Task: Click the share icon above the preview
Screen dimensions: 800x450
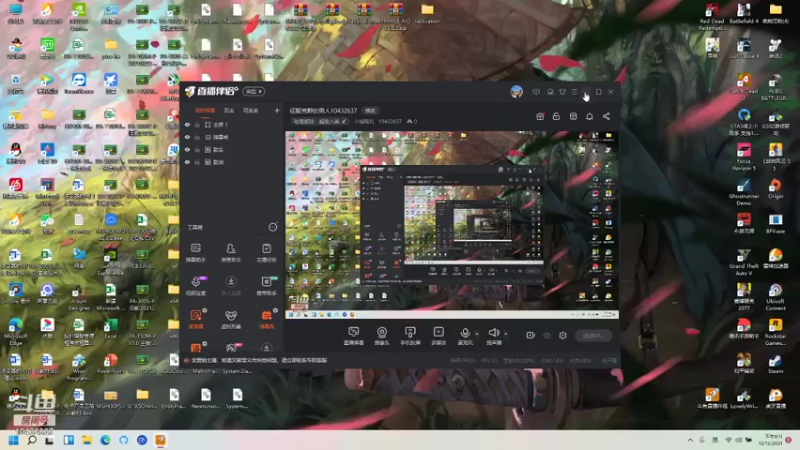Action: [606, 116]
